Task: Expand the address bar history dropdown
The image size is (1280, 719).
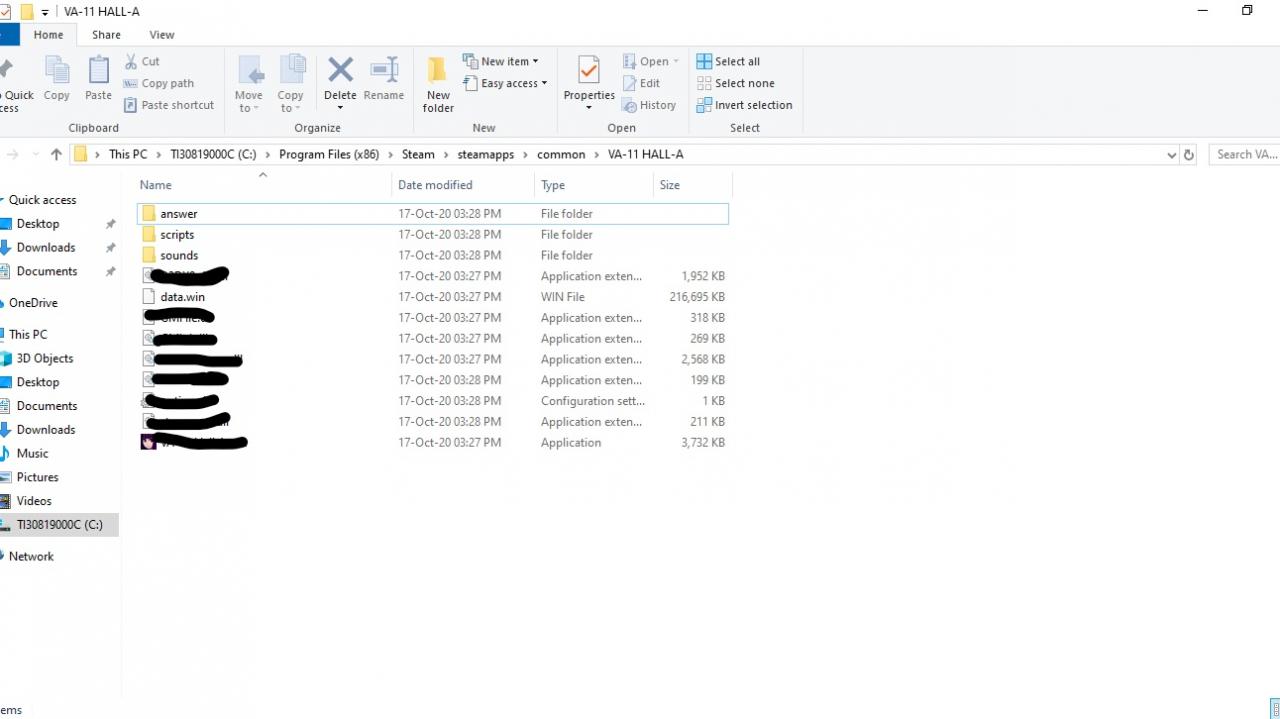Action: pyautogui.click(x=1171, y=155)
